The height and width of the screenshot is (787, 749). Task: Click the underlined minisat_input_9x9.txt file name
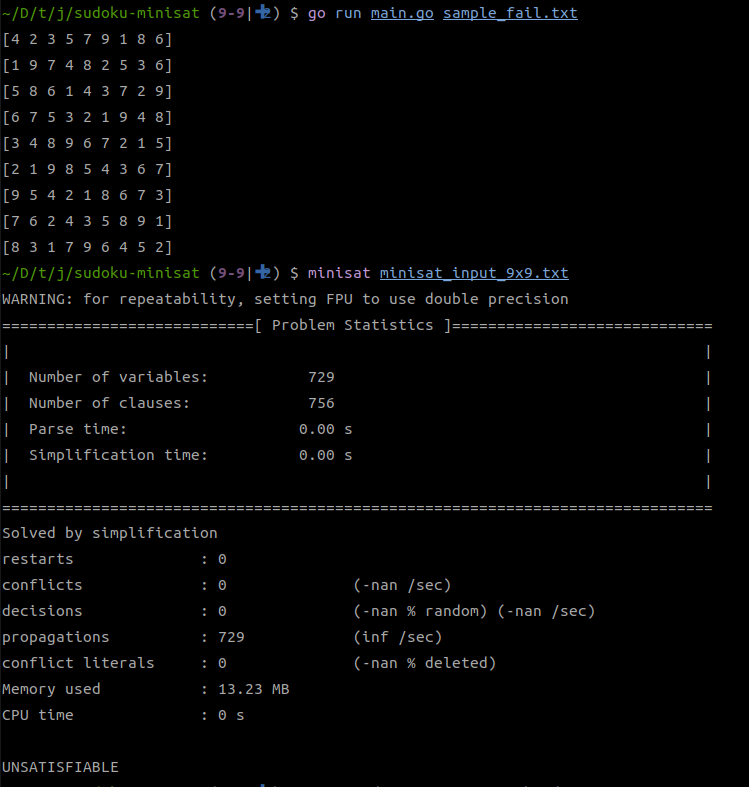pyautogui.click(x=474, y=273)
